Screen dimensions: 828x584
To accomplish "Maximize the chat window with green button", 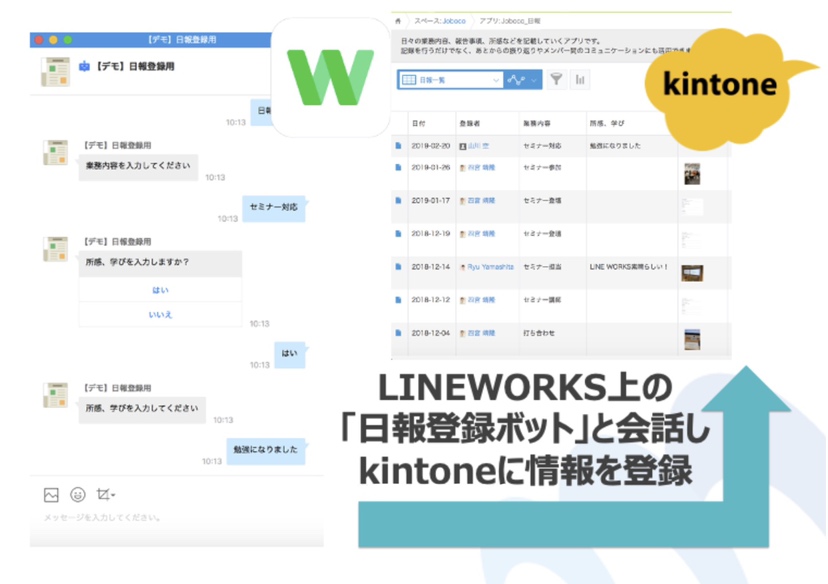I will [68, 40].
